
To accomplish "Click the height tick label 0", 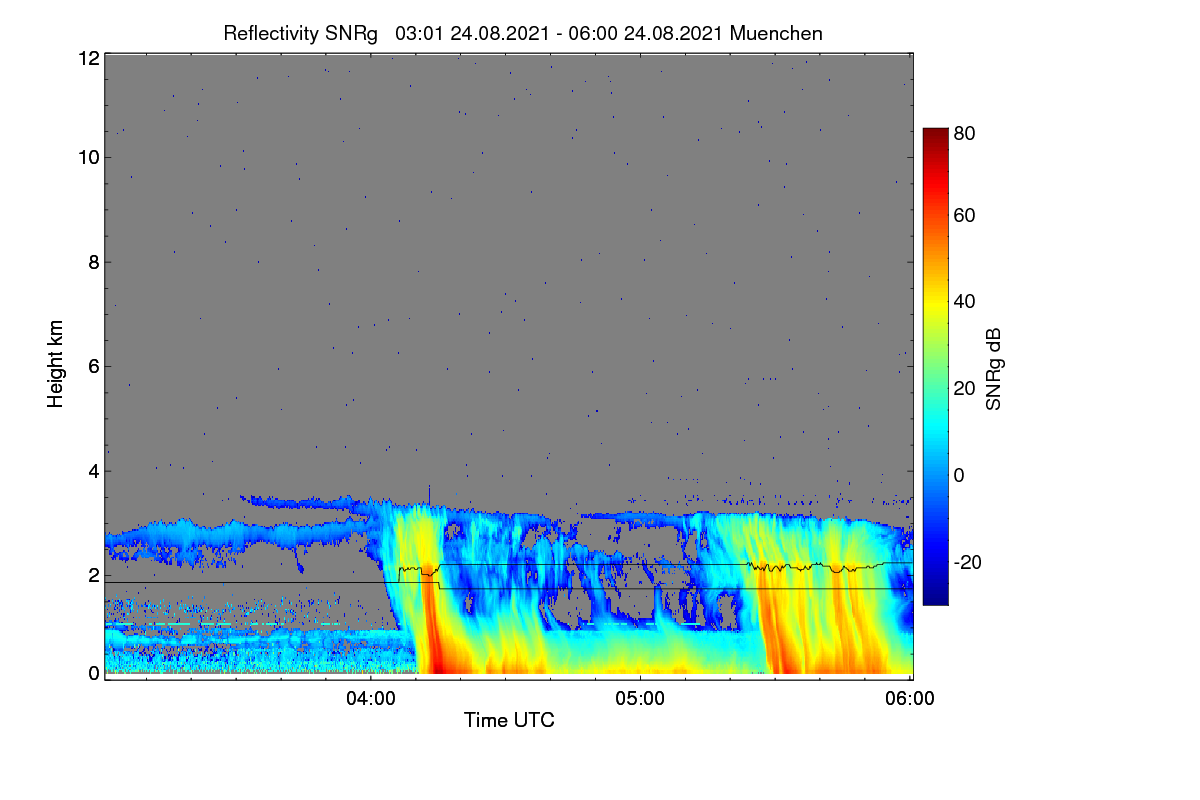I will pos(94,673).
